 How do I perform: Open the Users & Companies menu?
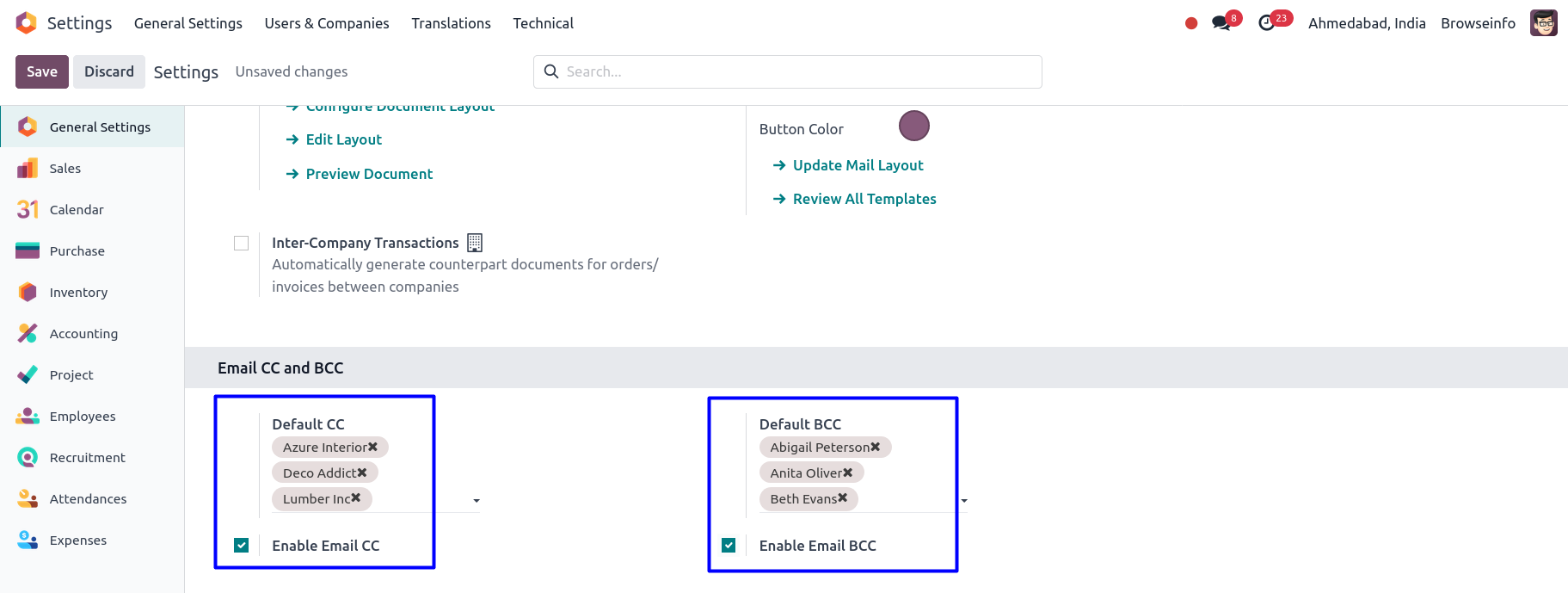327,23
